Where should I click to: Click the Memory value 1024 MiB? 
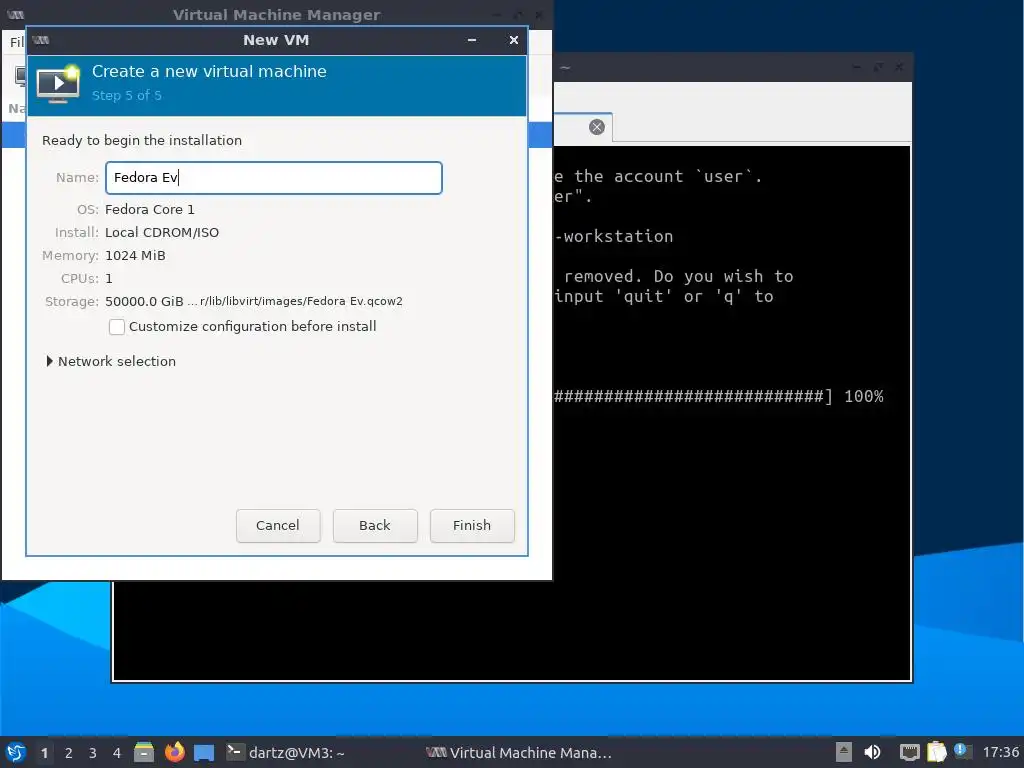(135, 255)
